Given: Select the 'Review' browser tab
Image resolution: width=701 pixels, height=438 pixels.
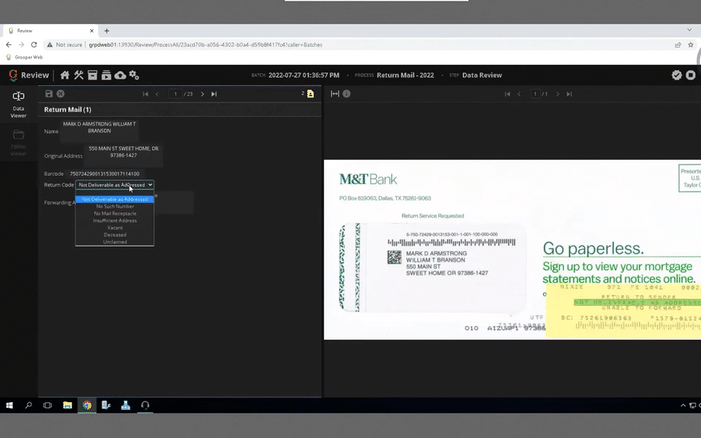Looking at the screenshot, I should [49, 31].
